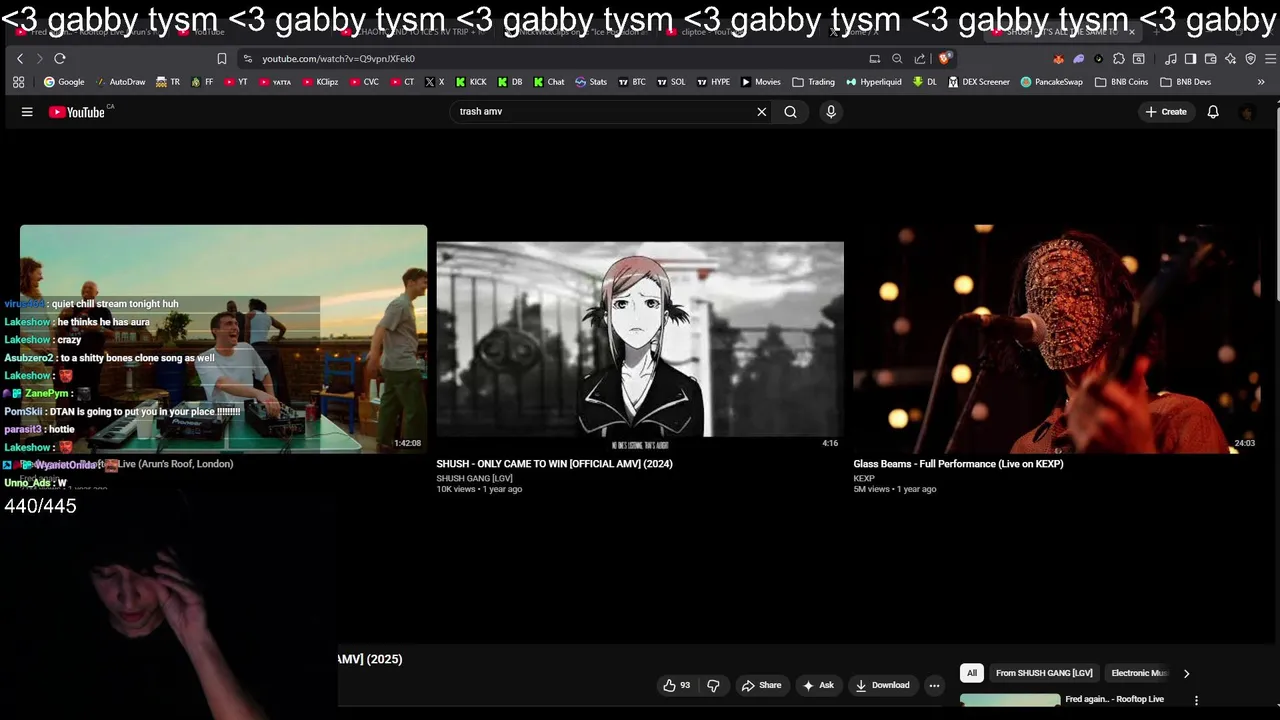Open options for 'Fred again.. - Rooftop Live'
Screen dimensions: 1280x720
(1196, 700)
